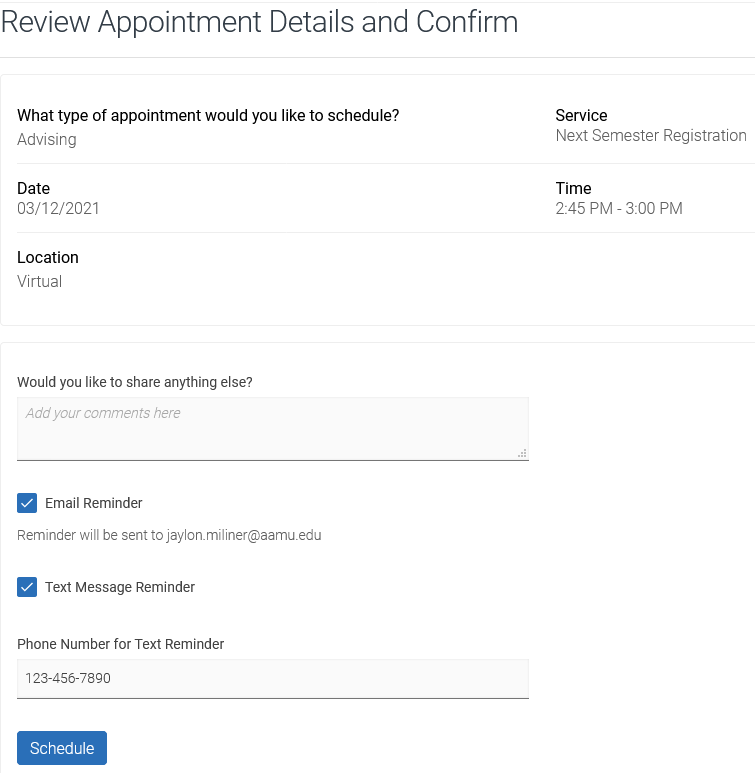Click the Review Appointment Details heading

[x=260, y=22]
